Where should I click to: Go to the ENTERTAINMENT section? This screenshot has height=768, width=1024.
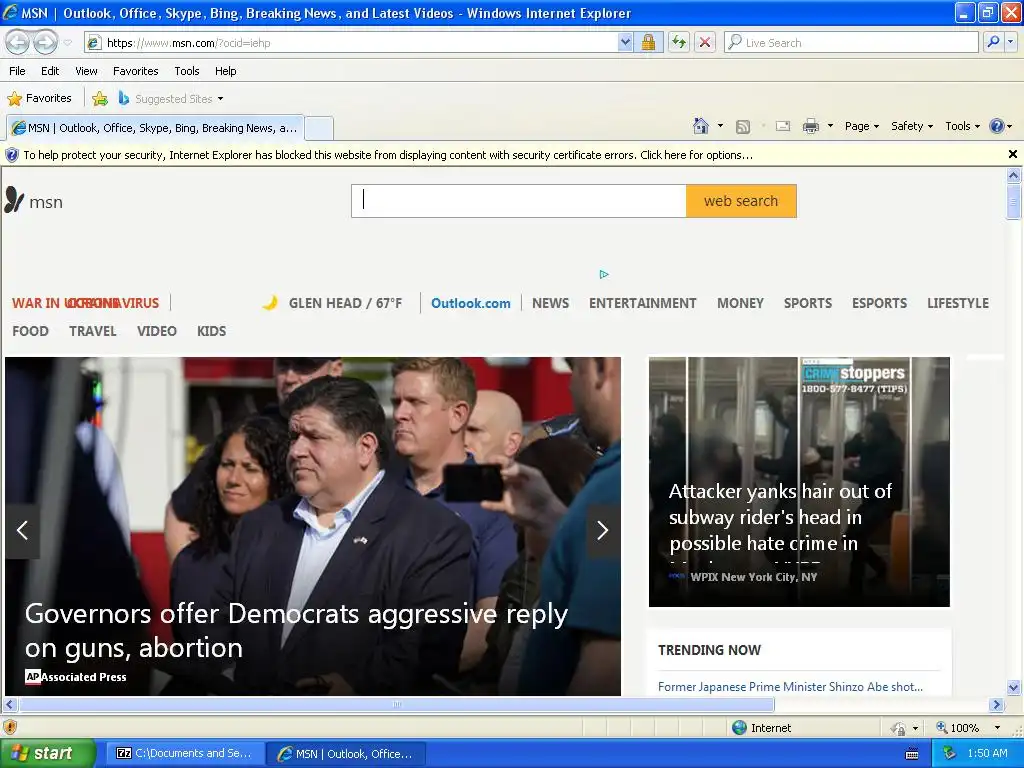click(643, 303)
